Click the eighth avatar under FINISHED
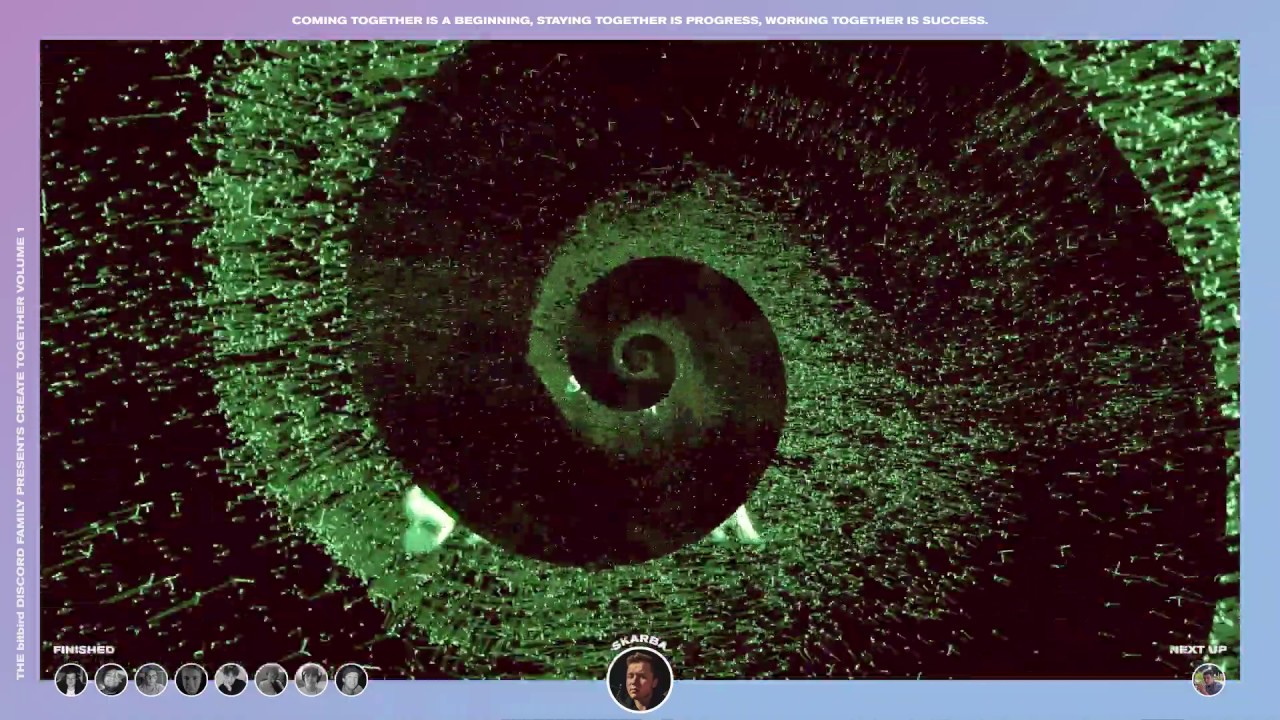 point(351,680)
